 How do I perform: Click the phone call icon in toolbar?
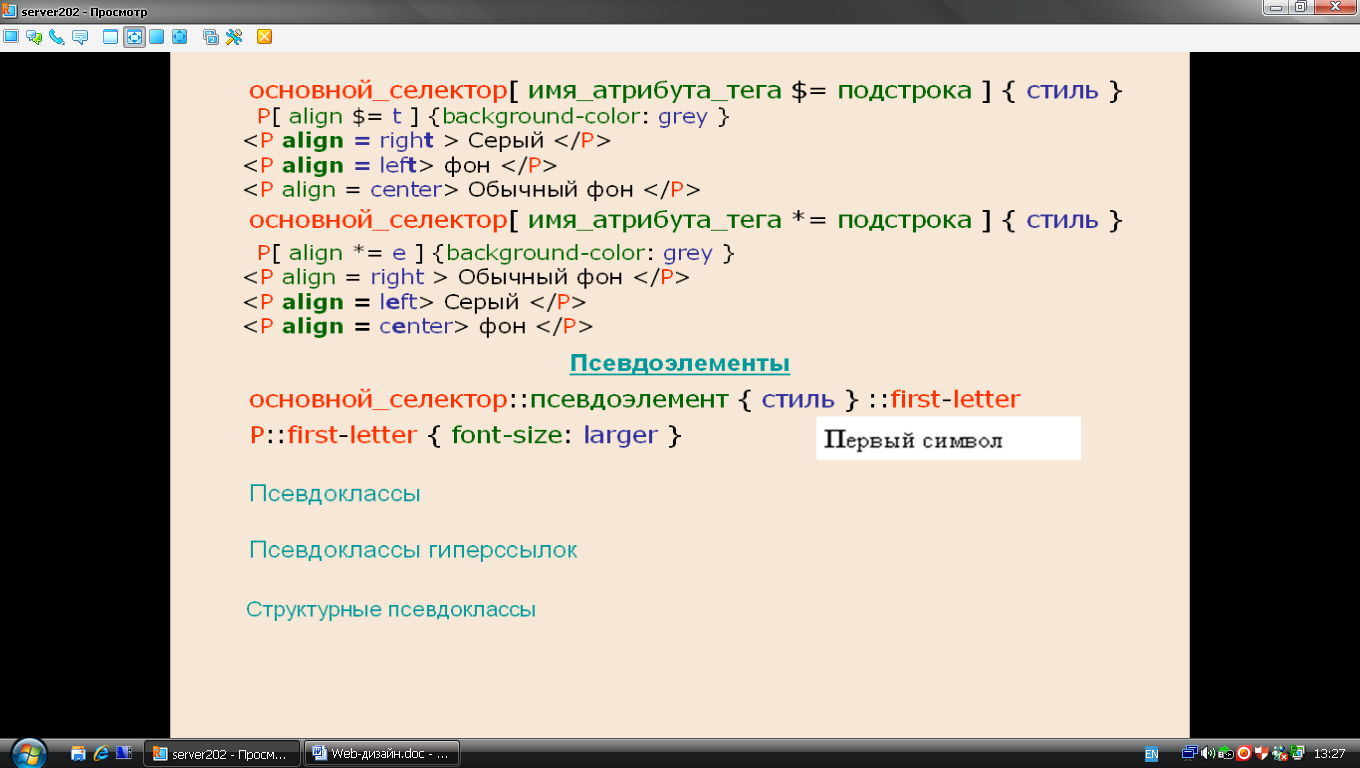pos(57,37)
